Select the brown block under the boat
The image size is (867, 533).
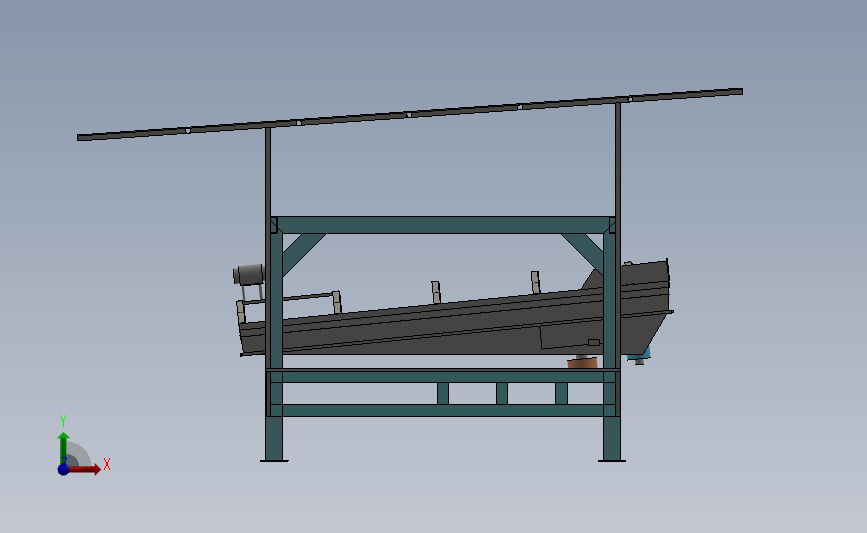(x=582, y=363)
